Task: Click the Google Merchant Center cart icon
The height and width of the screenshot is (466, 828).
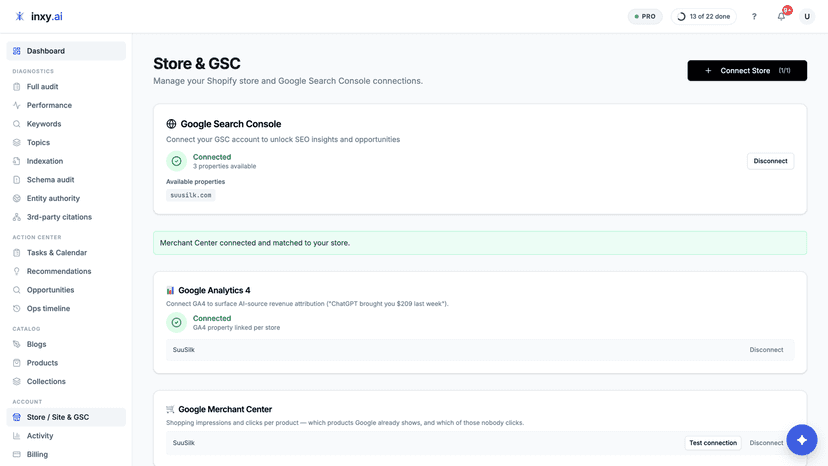Action: tap(170, 409)
